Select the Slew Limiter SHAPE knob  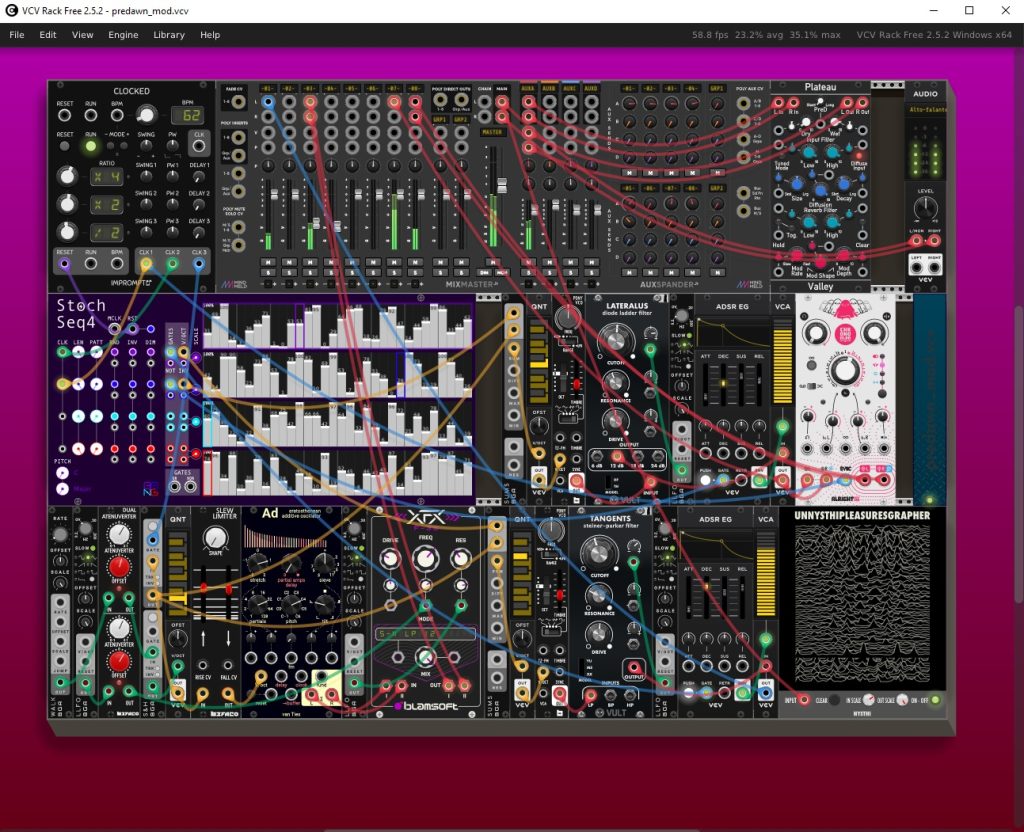tap(215, 538)
